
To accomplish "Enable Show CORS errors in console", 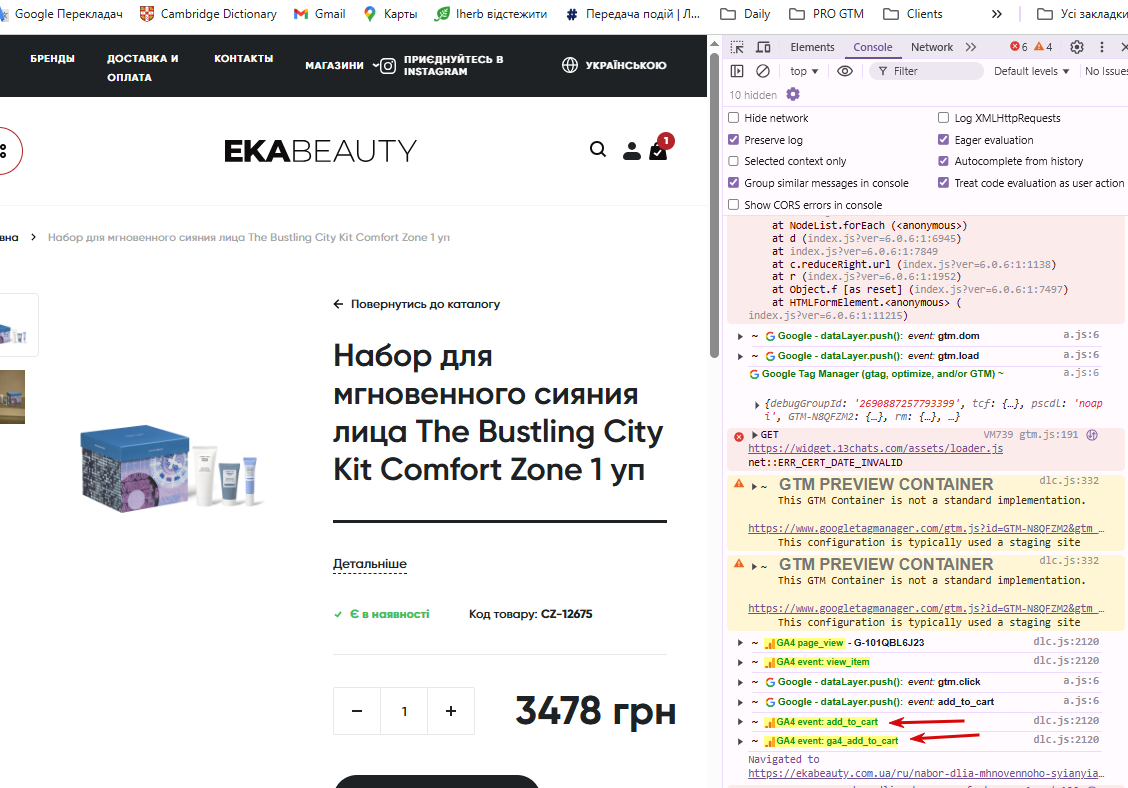I will (734, 204).
